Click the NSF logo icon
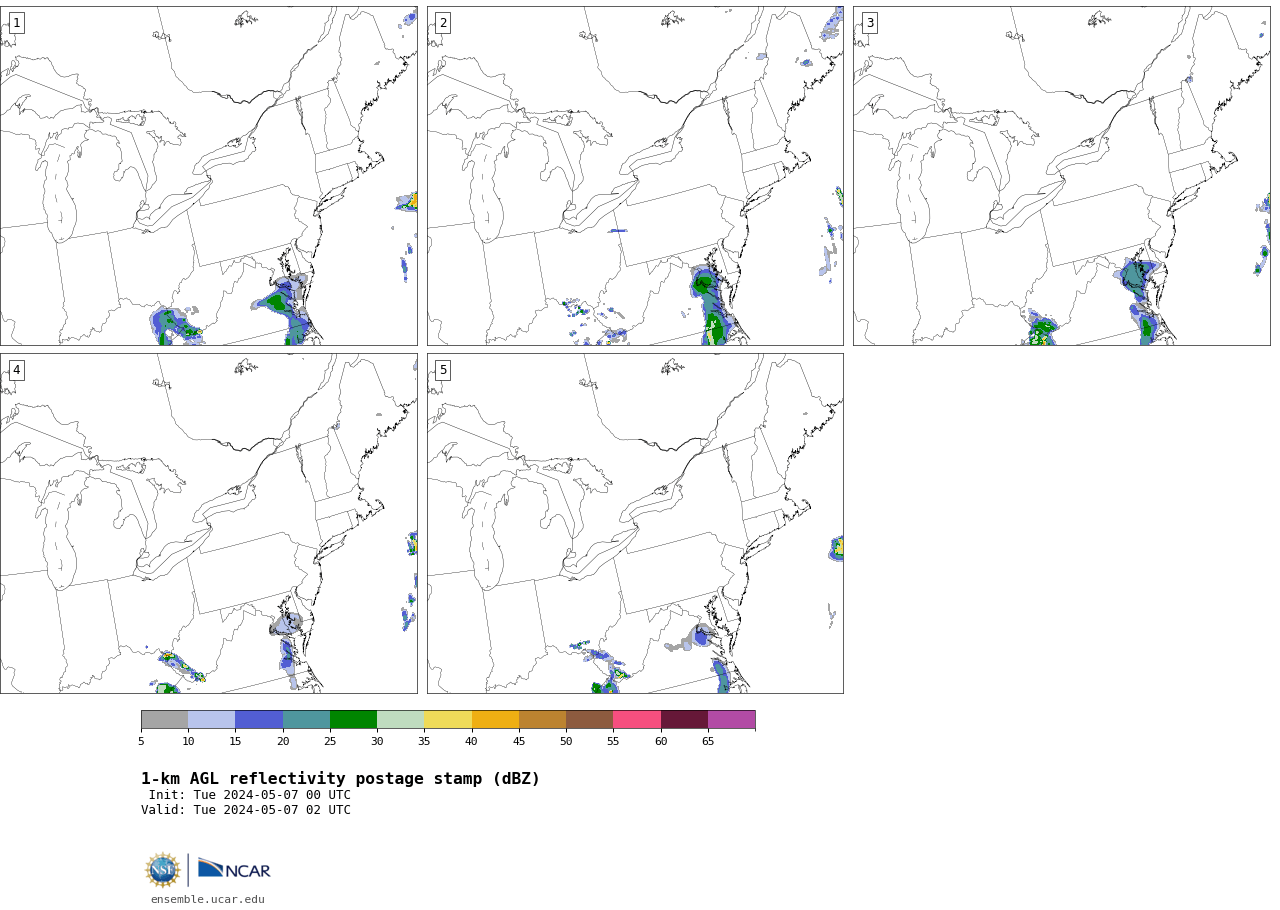This screenshot has width=1280, height=910. [x=162, y=870]
